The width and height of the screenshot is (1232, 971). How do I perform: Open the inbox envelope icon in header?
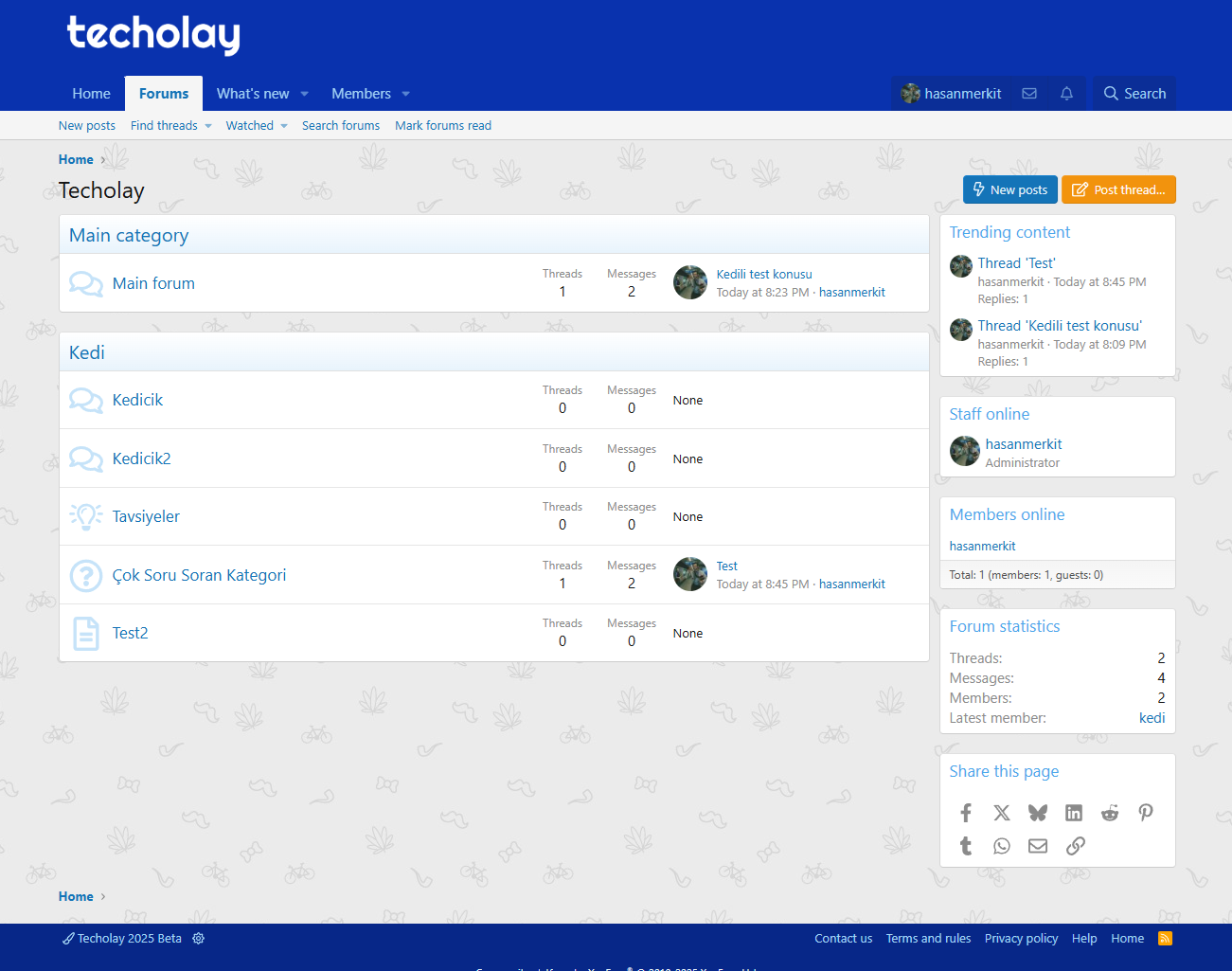pos(1029,94)
